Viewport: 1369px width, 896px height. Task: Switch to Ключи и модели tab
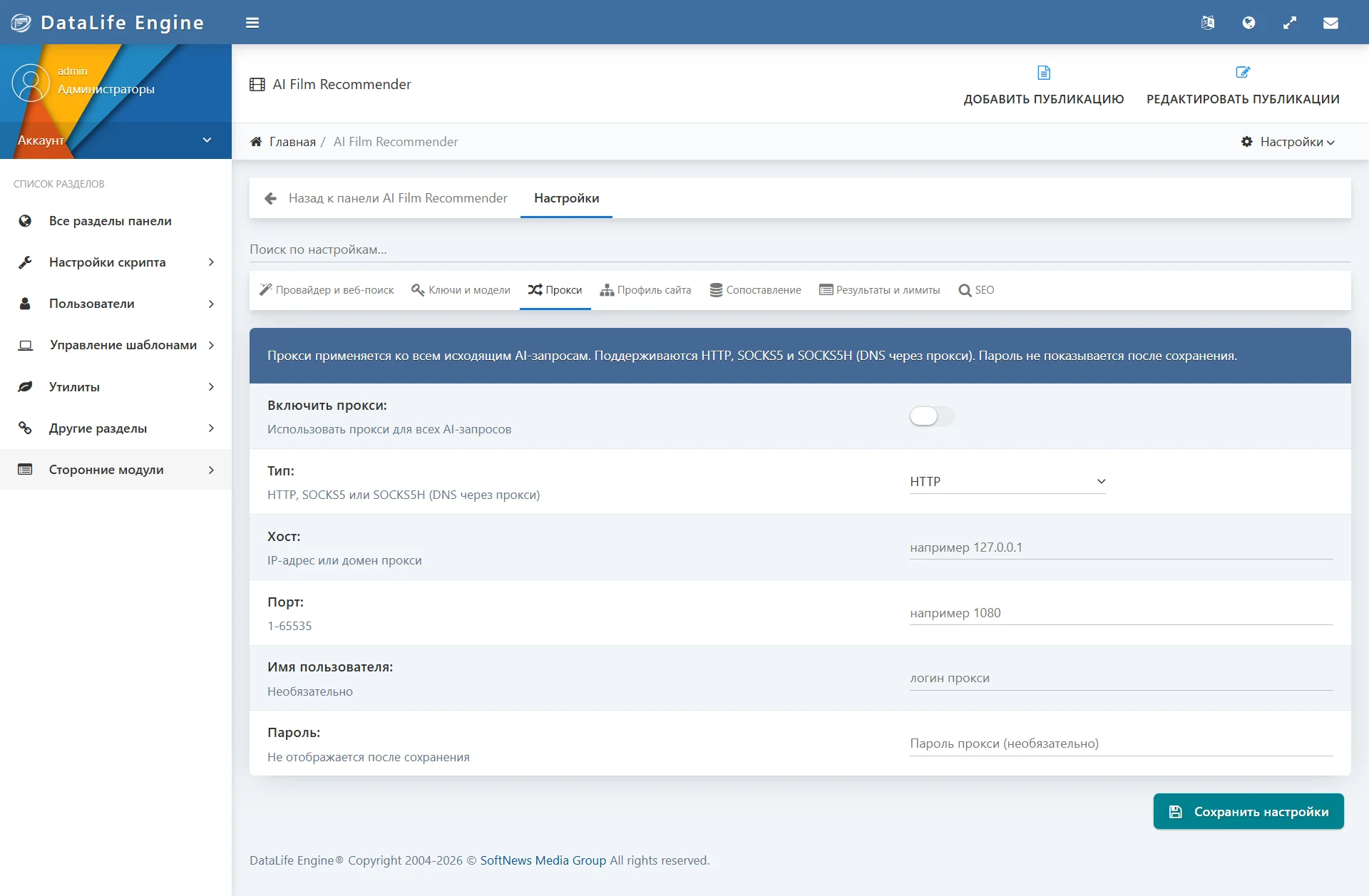click(461, 290)
